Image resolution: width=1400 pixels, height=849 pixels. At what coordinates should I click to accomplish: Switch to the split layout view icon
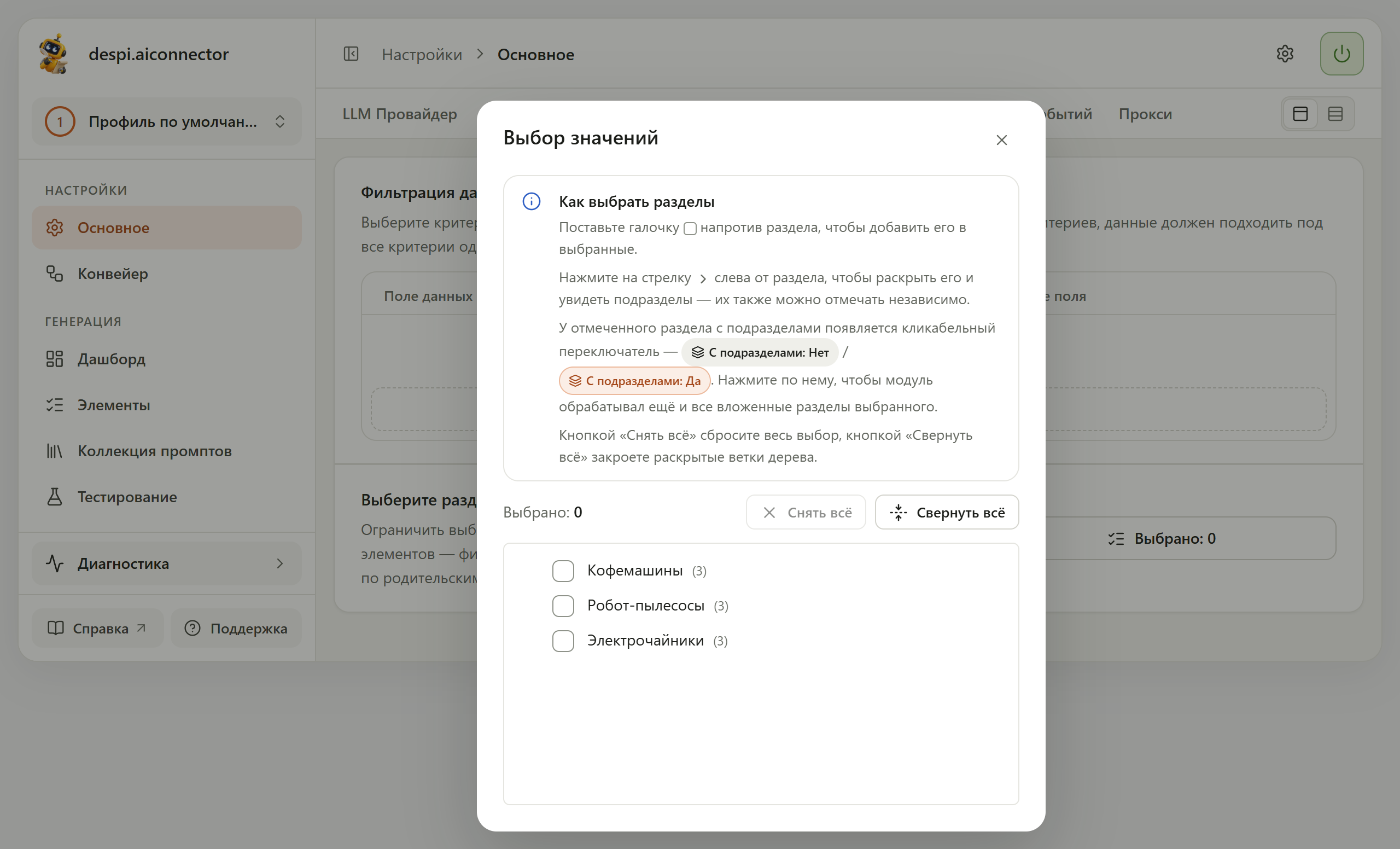[1300, 114]
